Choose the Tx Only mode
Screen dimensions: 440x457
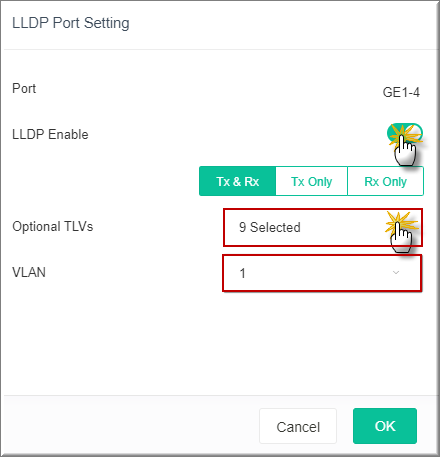pyautogui.click(x=312, y=181)
